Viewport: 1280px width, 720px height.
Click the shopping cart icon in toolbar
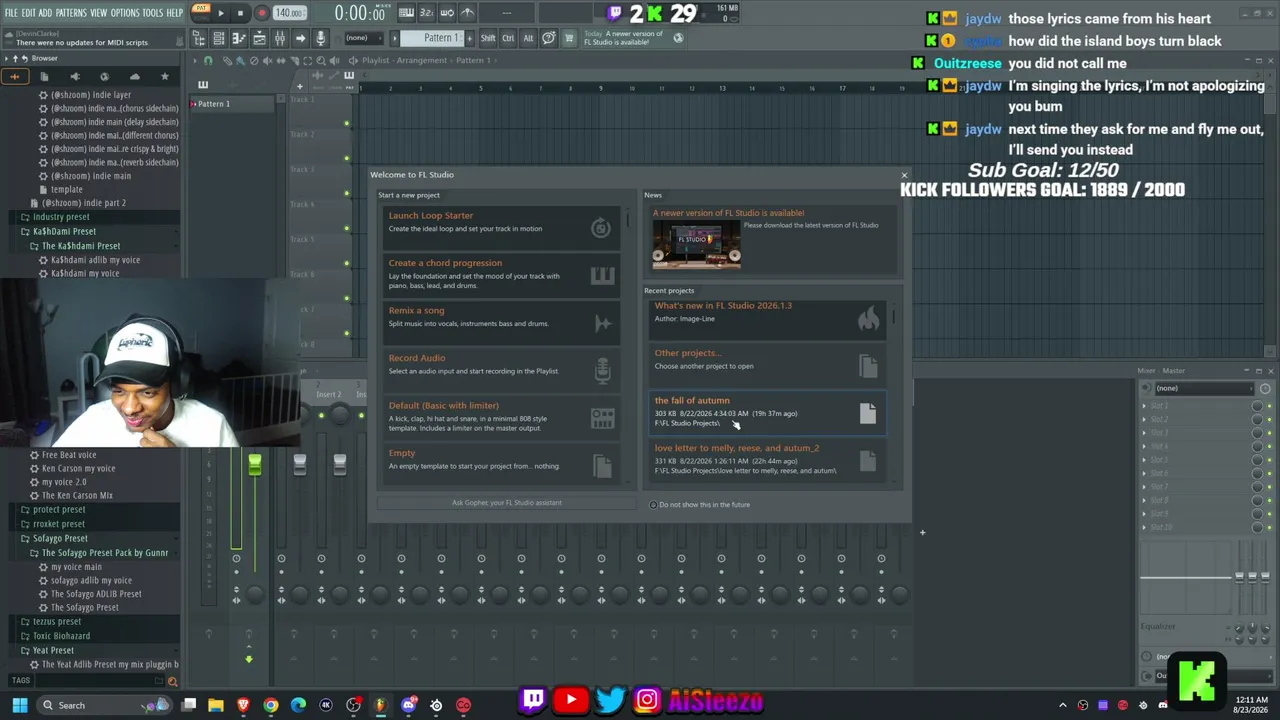pos(569,38)
